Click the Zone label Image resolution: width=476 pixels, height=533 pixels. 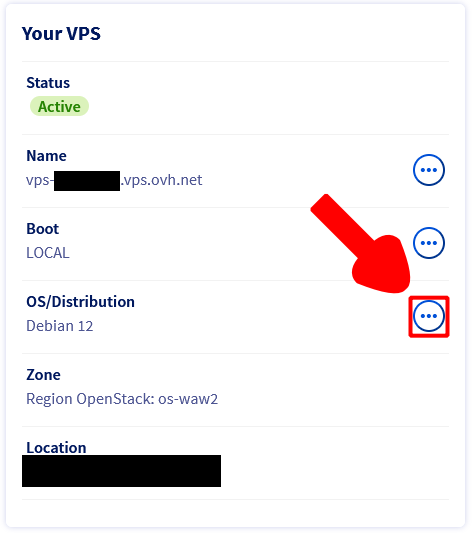43,375
